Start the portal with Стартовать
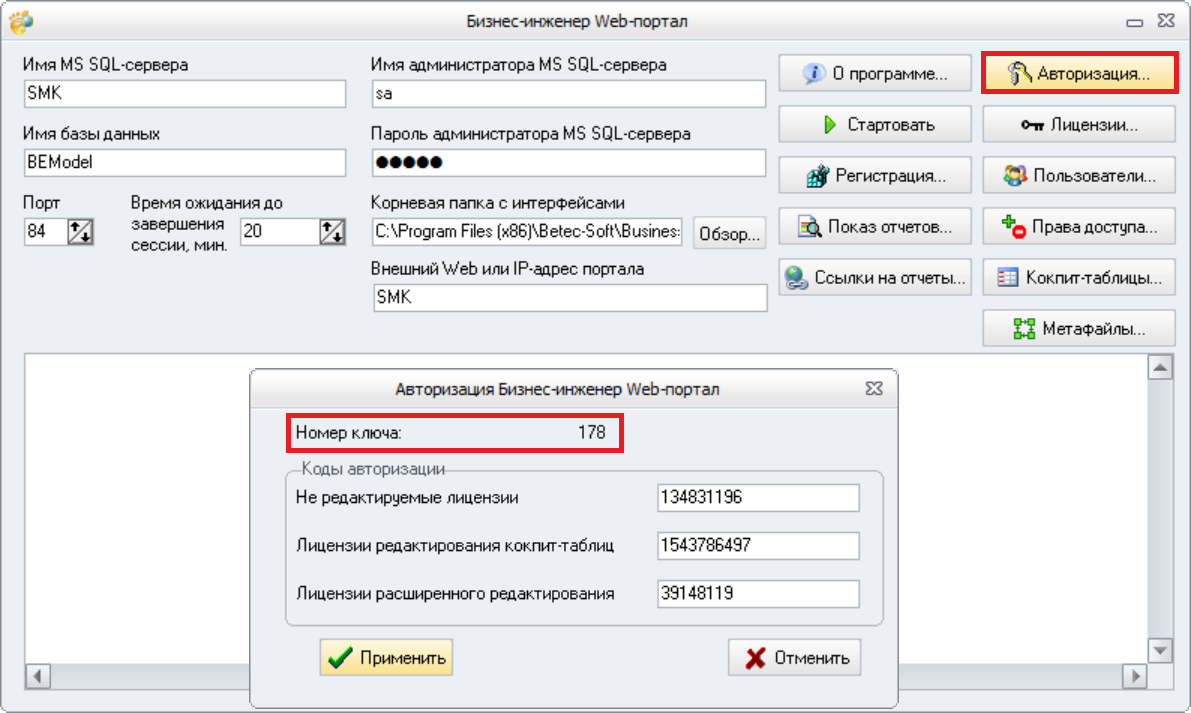1191x713 pixels. point(875,125)
